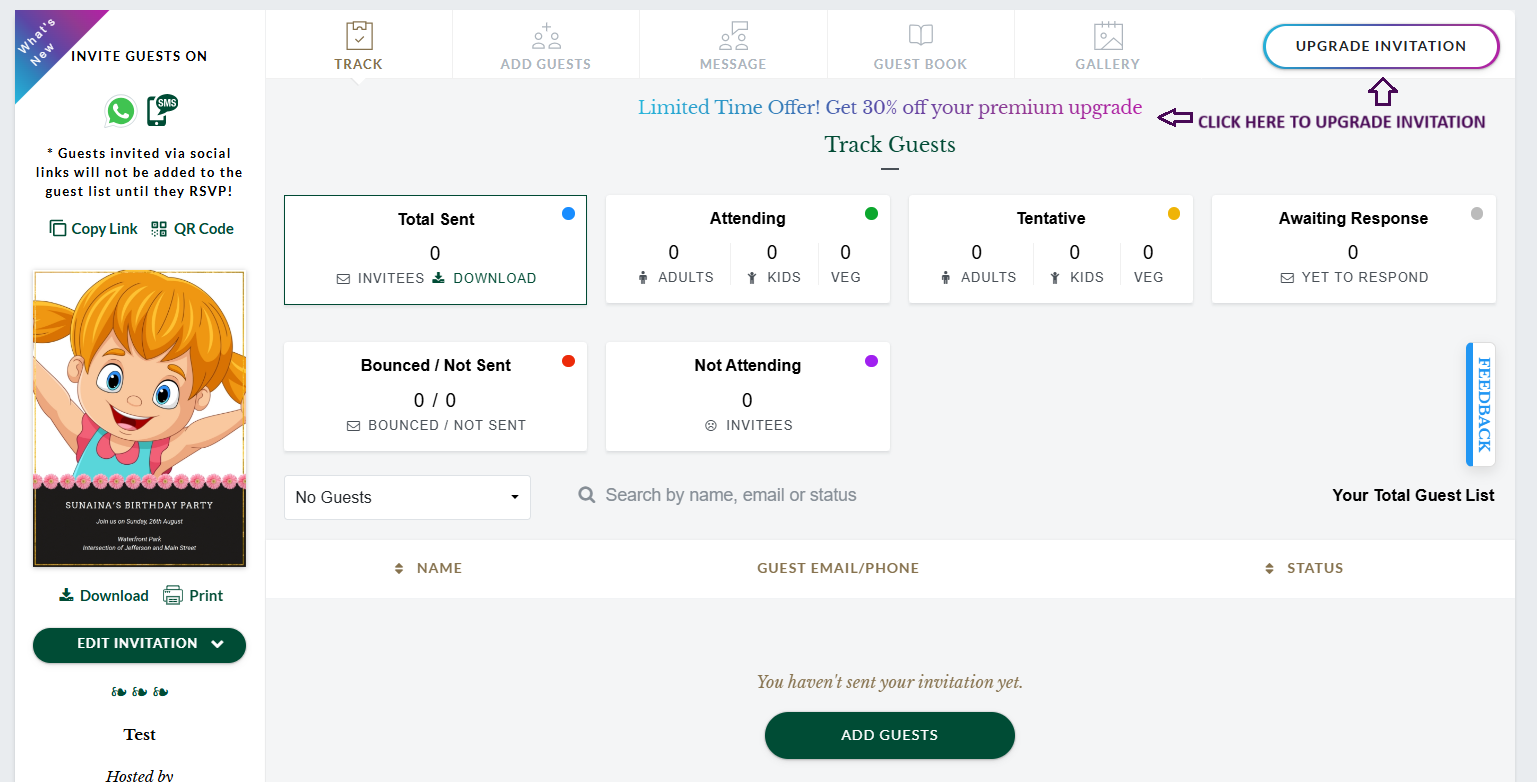Click the SMS invite icon
Screen dimensions: 1537x782
click(x=161, y=110)
